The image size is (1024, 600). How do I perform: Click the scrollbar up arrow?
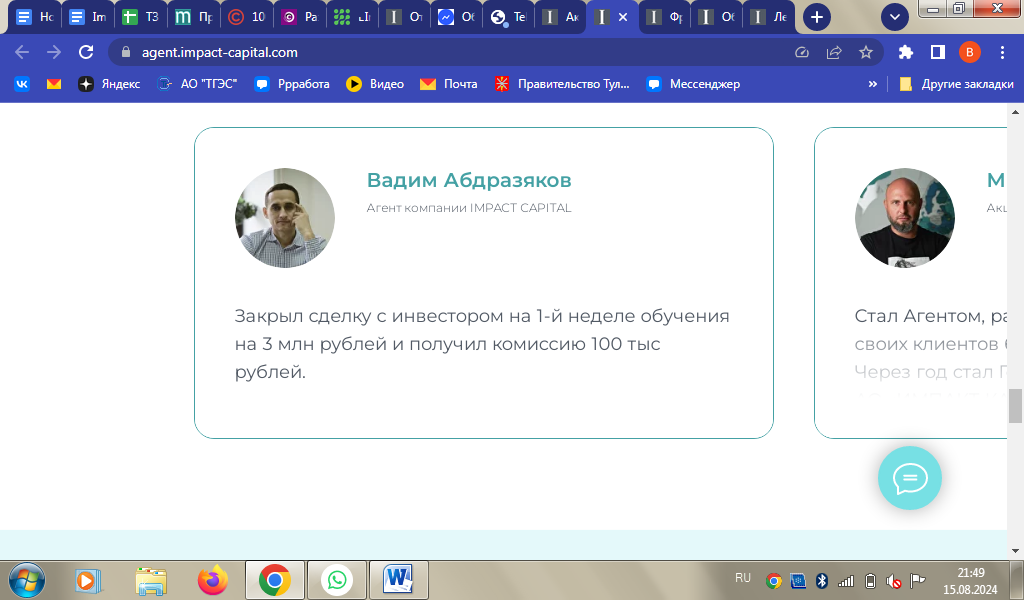1015,112
